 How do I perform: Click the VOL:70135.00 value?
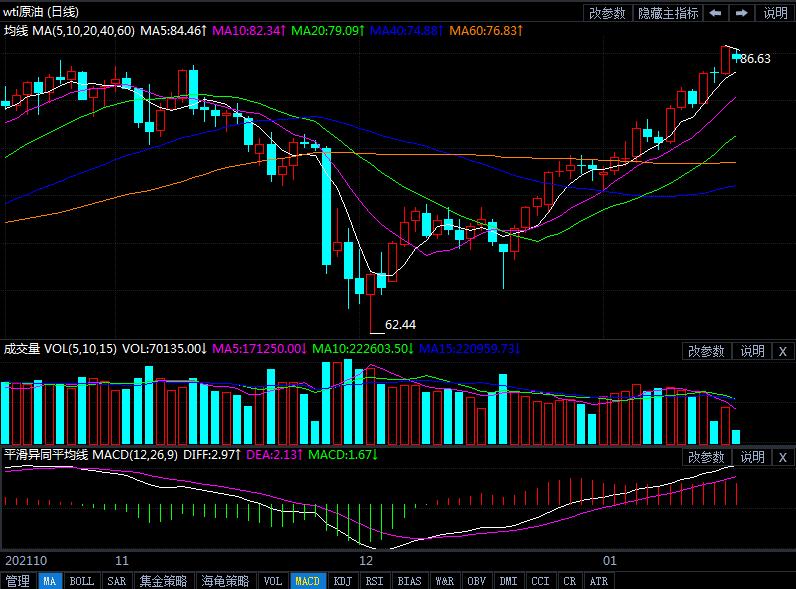[x=164, y=349]
